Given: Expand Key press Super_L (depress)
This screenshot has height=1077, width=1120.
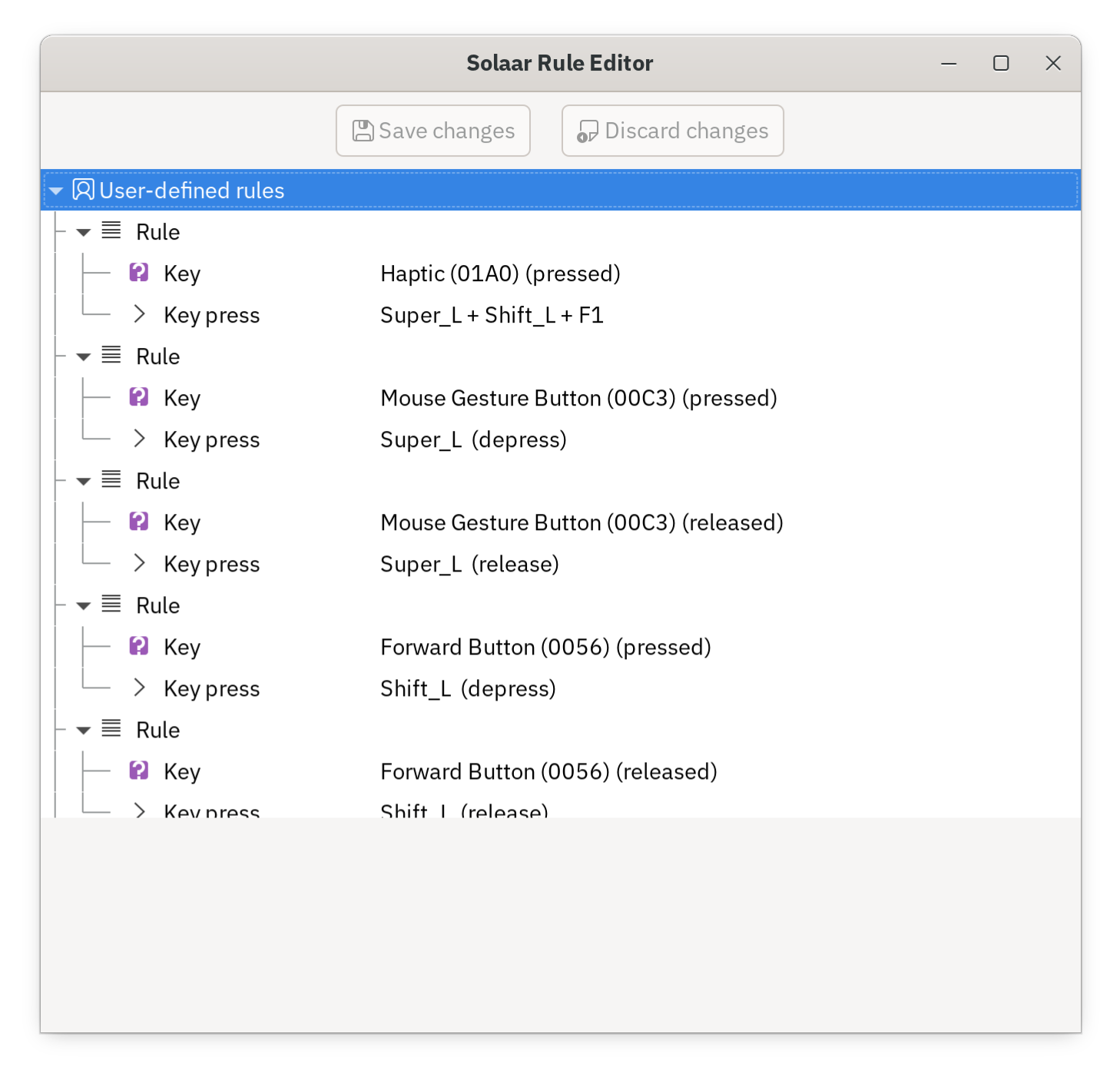Looking at the screenshot, I should click(x=139, y=439).
